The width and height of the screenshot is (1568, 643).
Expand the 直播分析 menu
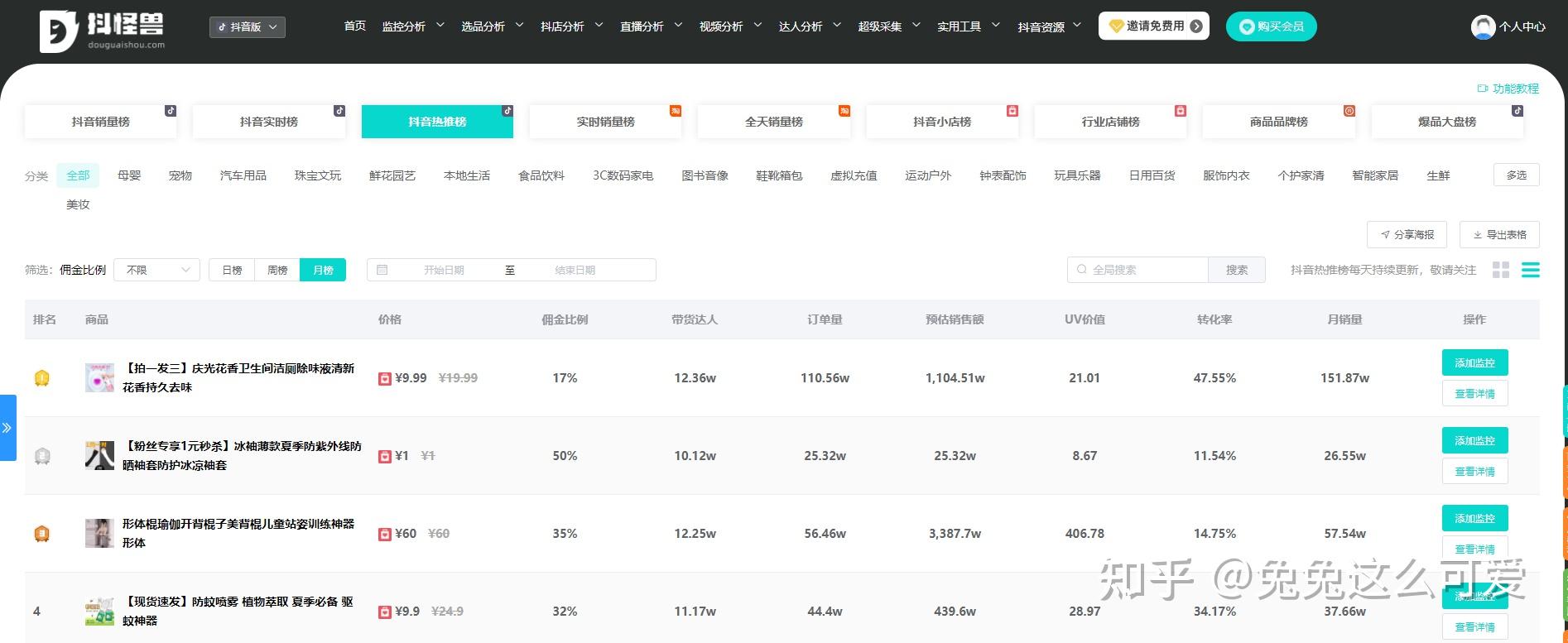651,26
